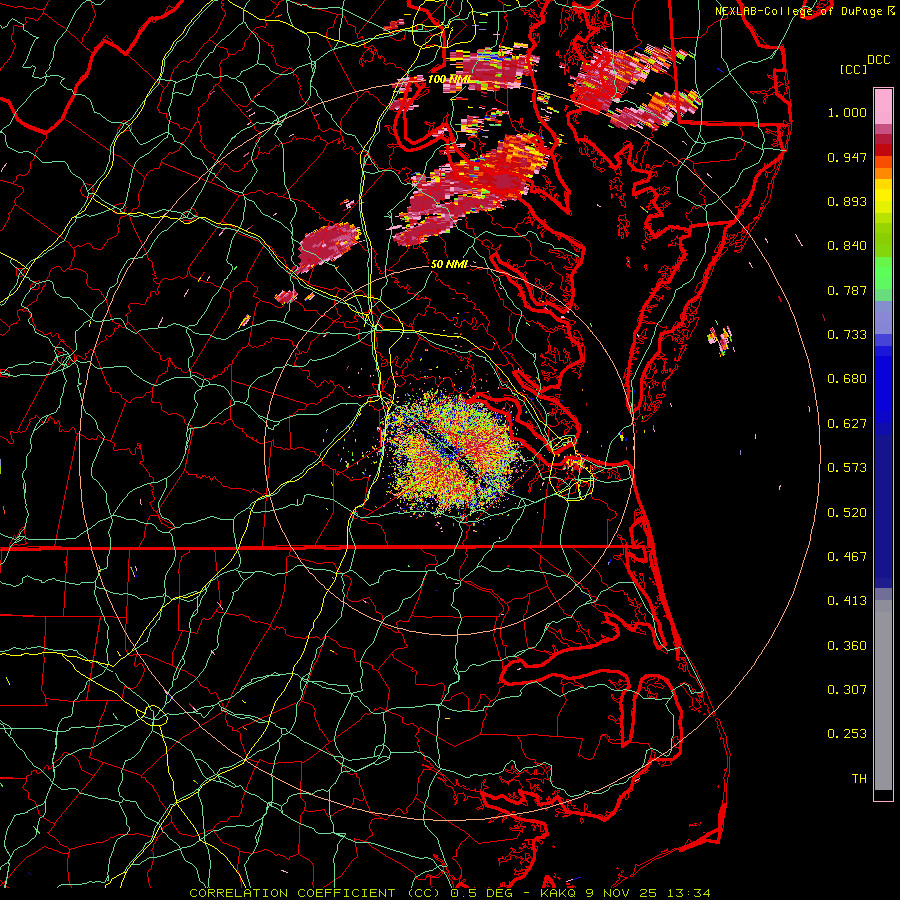Click the 0.627 color scale label
900x900 pixels.
click(847, 424)
